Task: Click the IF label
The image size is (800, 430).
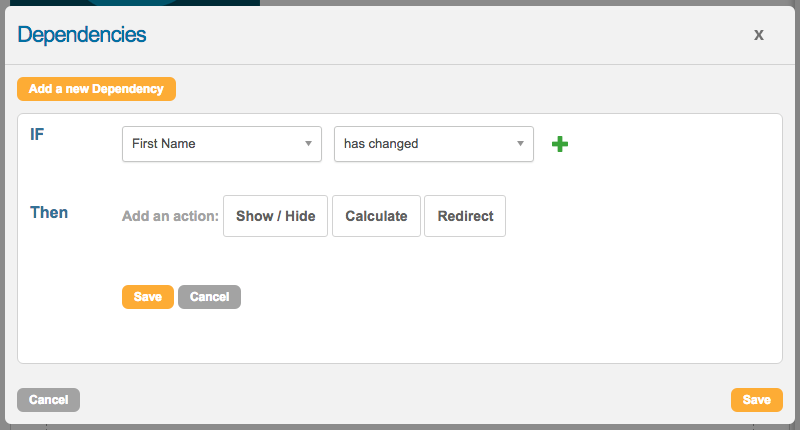Action: click(x=37, y=134)
